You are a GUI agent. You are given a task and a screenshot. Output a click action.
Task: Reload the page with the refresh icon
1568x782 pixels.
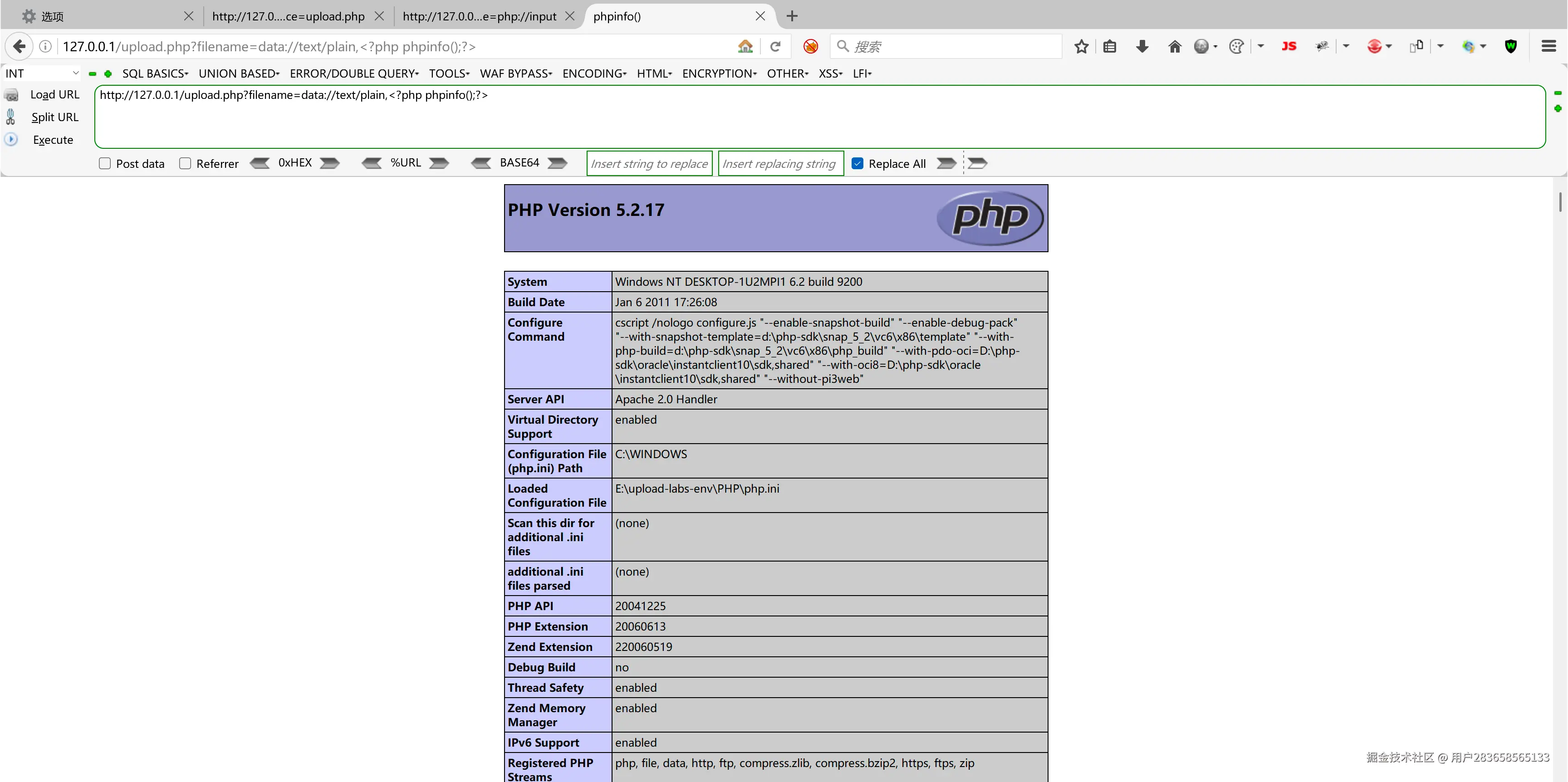[775, 46]
